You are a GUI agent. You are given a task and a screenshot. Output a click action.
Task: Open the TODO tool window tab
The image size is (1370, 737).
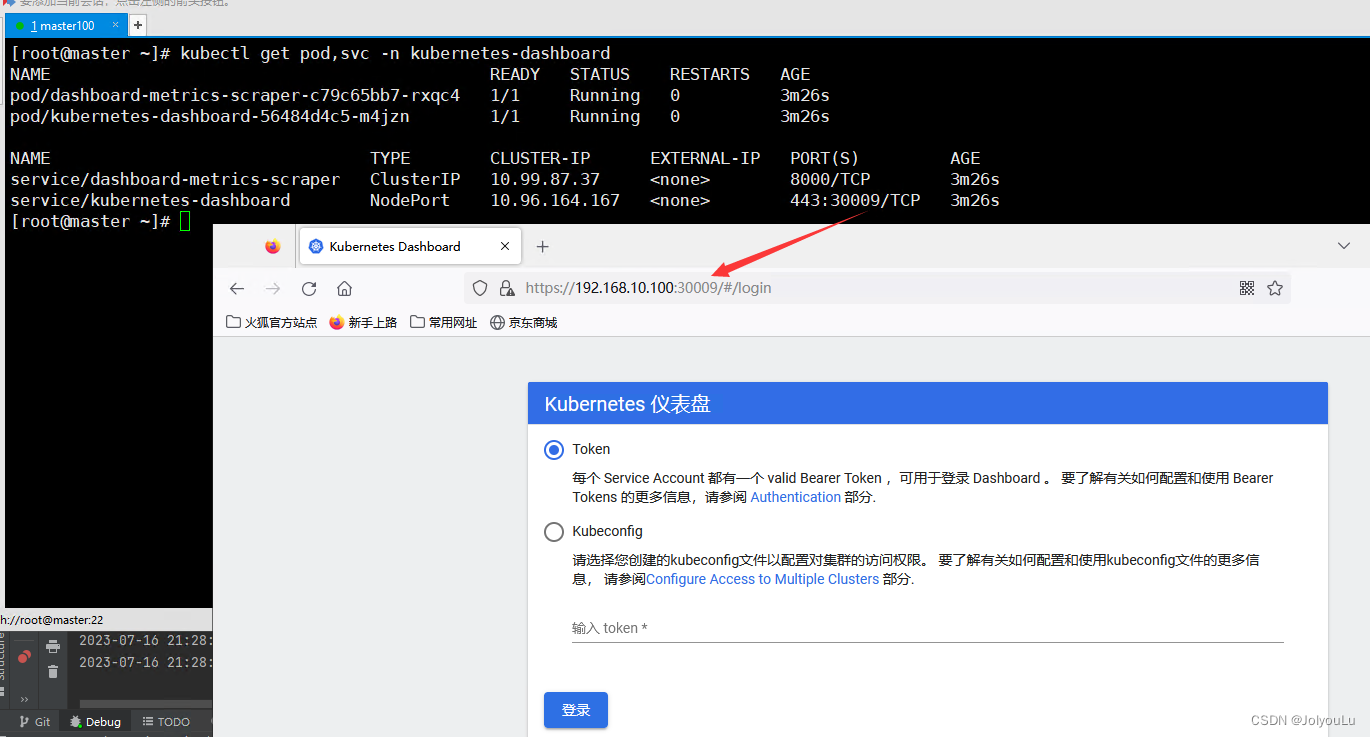click(166, 721)
